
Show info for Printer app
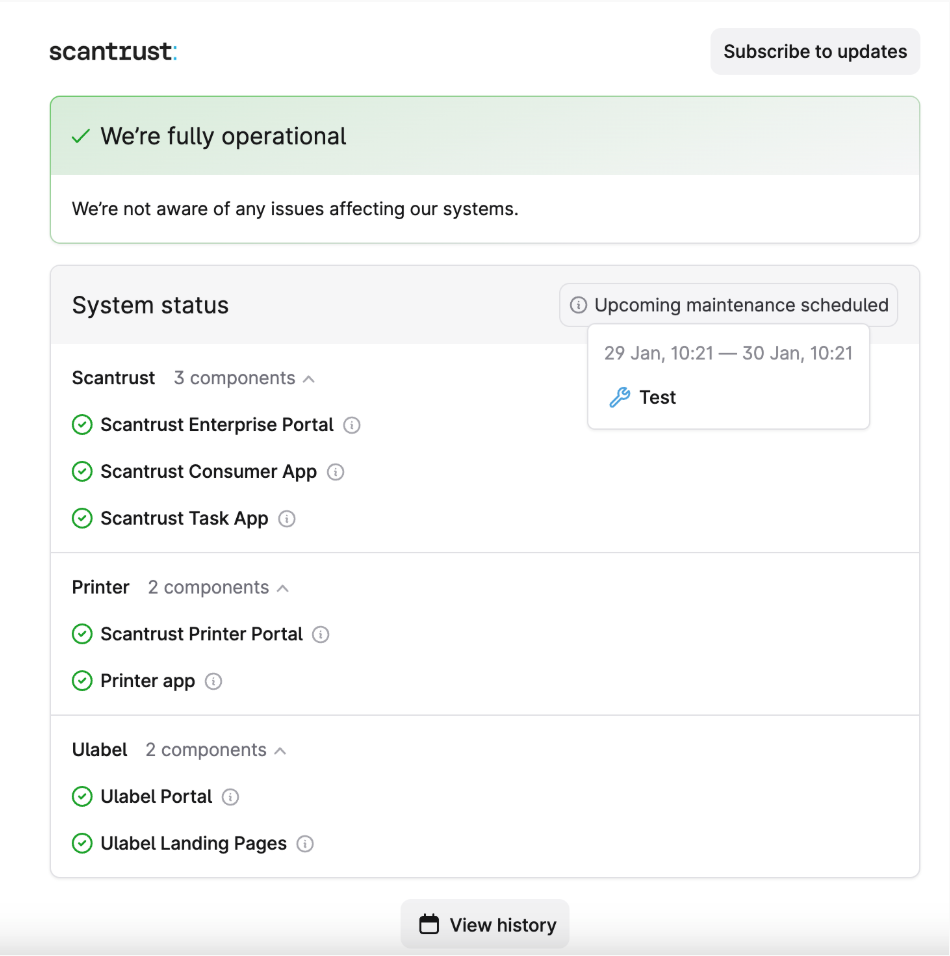point(213,681)
